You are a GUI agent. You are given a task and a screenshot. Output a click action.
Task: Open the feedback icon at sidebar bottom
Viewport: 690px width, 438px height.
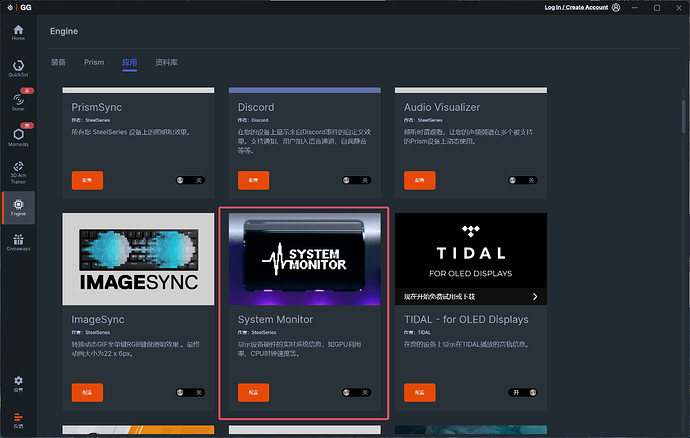pos(17,418)
